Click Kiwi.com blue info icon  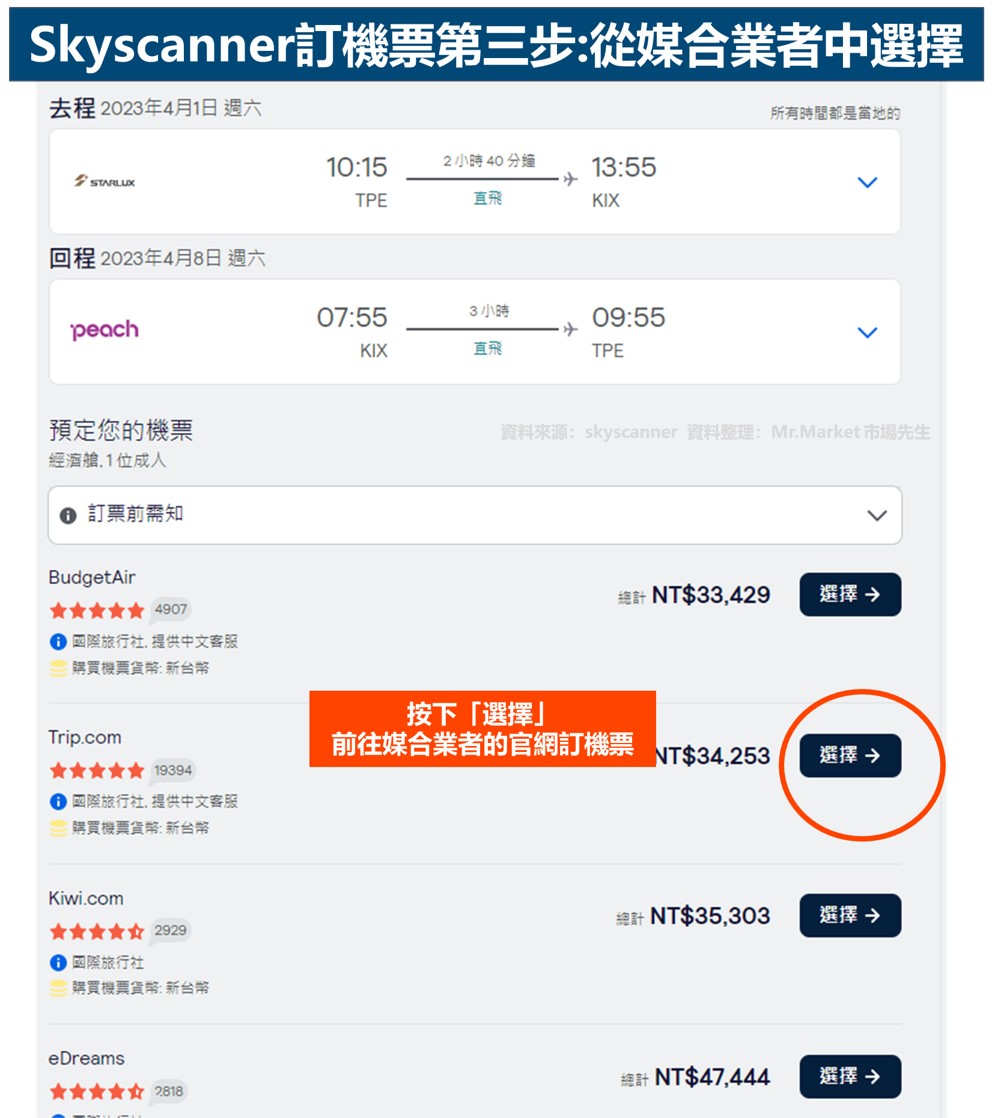(x=58, y=963)
